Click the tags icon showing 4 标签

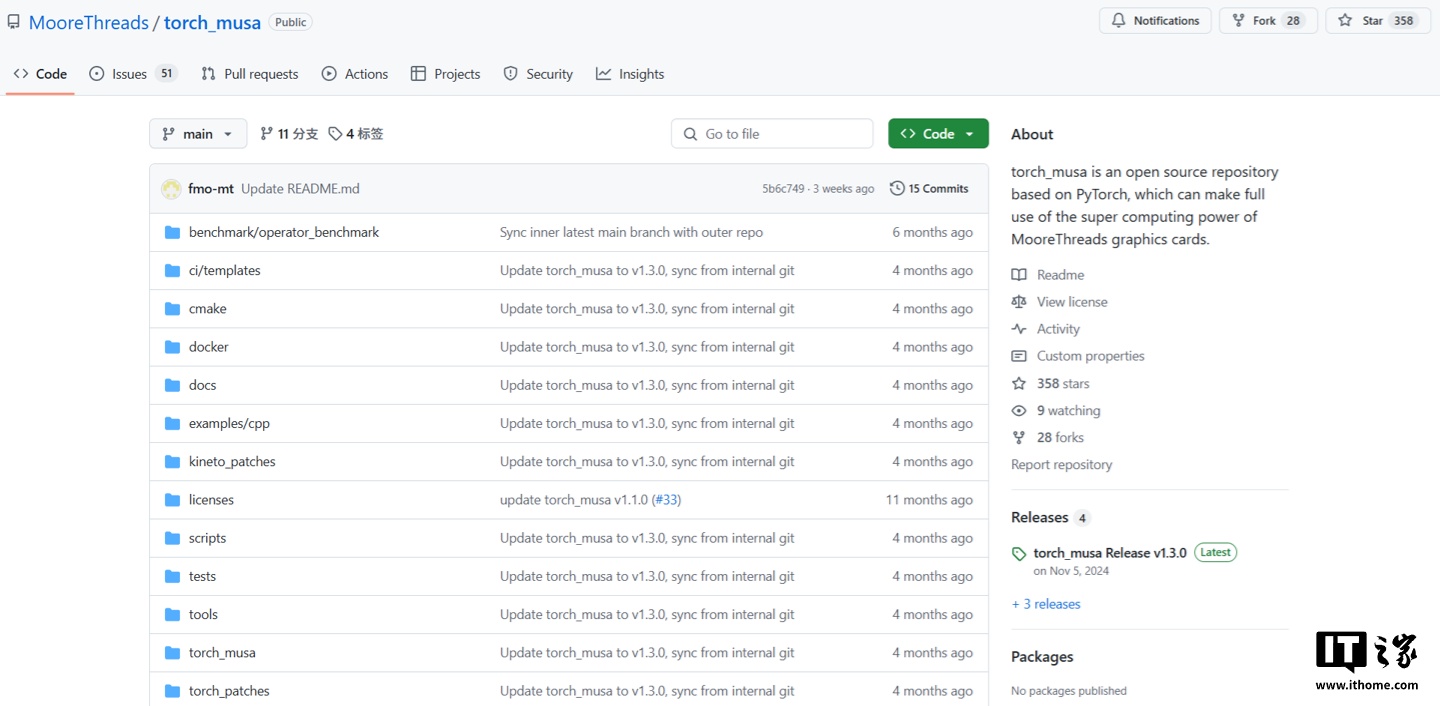pyautogui.click(x=335, y=134)
